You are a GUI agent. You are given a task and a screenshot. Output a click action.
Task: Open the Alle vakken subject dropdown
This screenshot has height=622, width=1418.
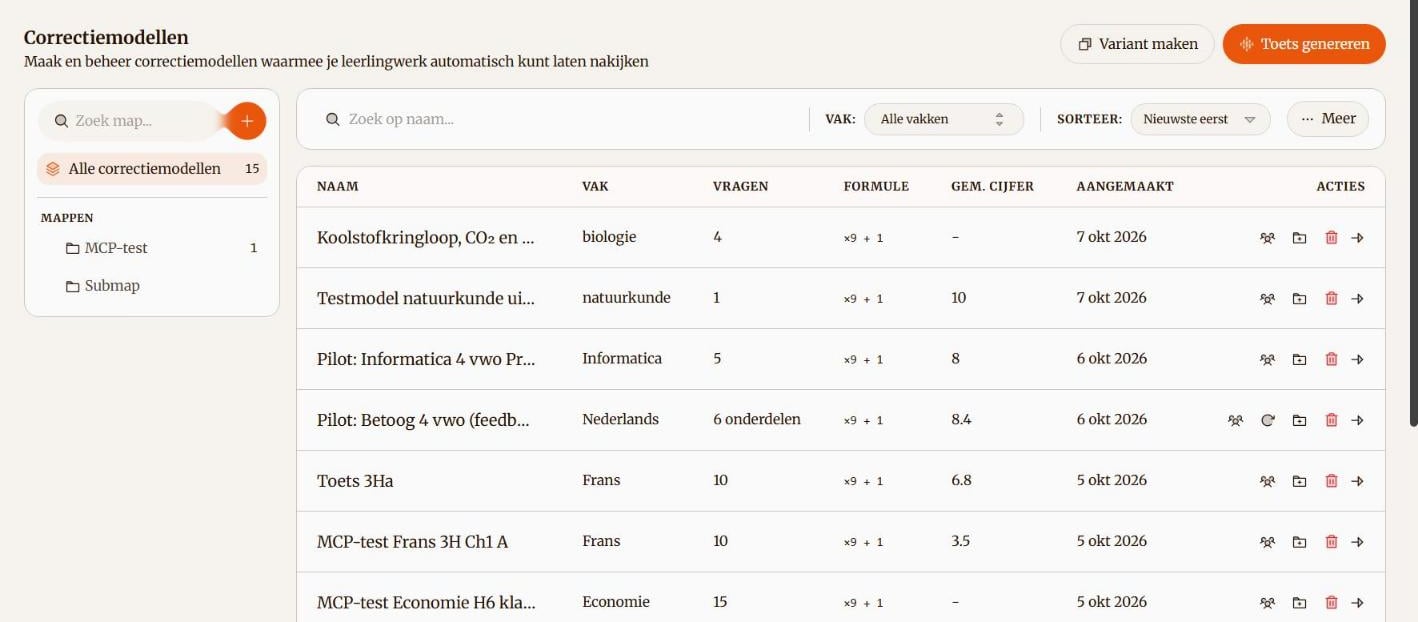944,119
